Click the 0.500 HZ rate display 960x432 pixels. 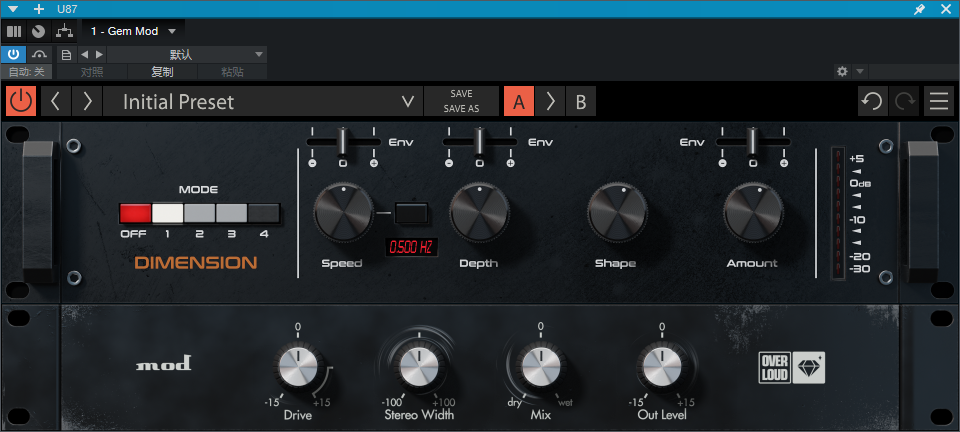(x=411, y=247)
